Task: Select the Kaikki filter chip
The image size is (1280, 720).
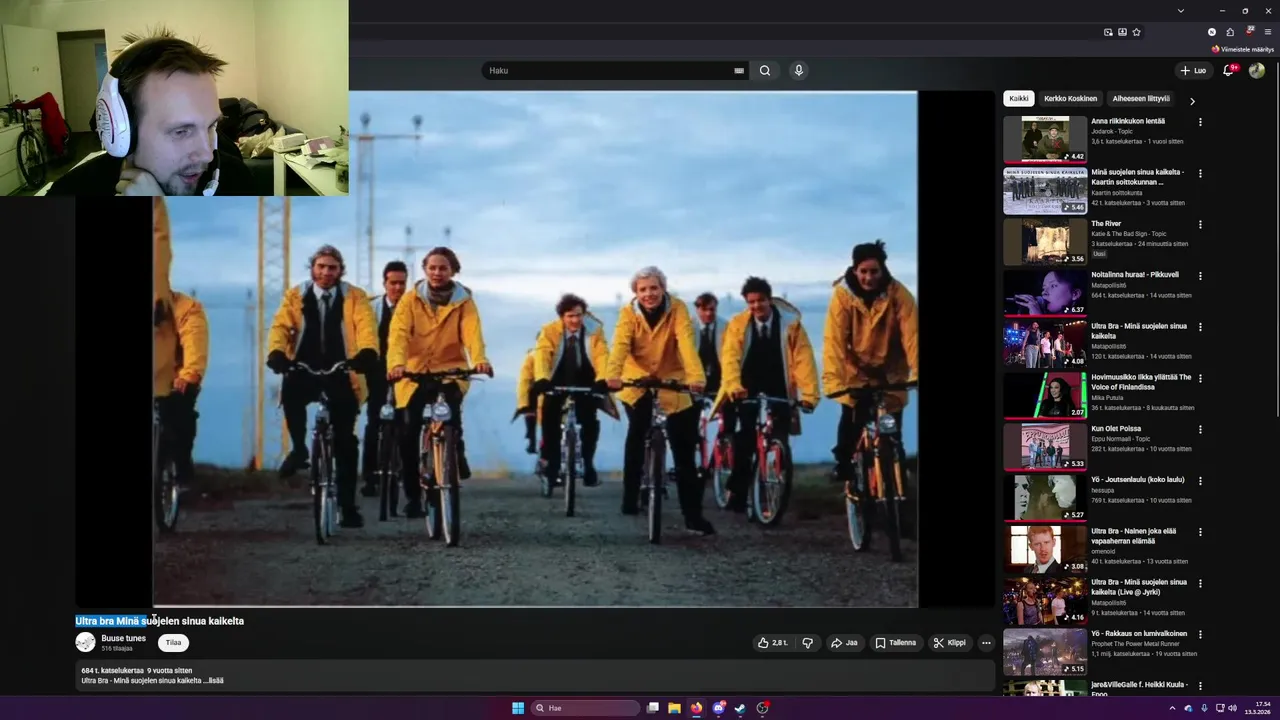Action: coord(1019,98)
